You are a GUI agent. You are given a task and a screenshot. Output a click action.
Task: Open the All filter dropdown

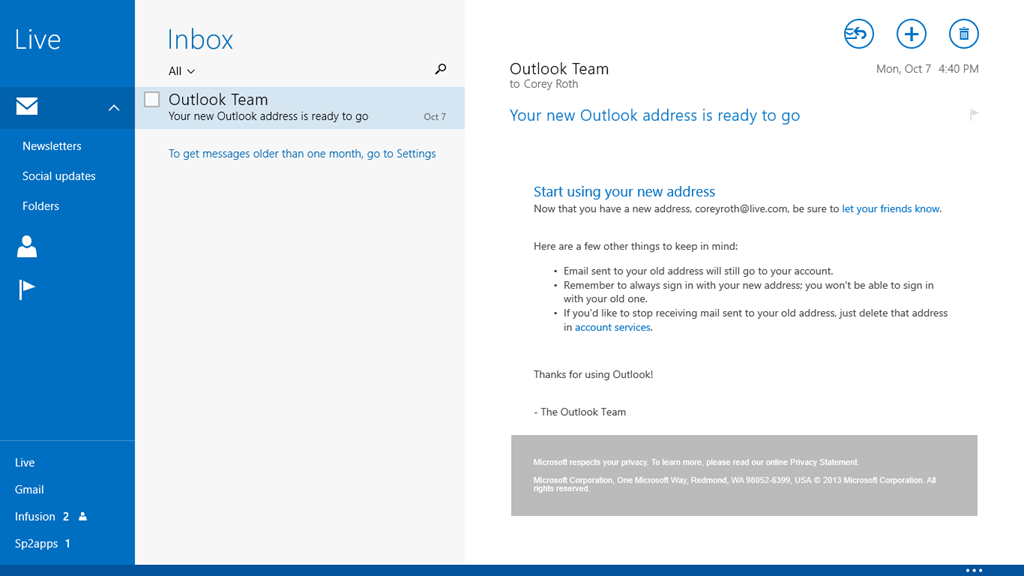pos(182,71)
